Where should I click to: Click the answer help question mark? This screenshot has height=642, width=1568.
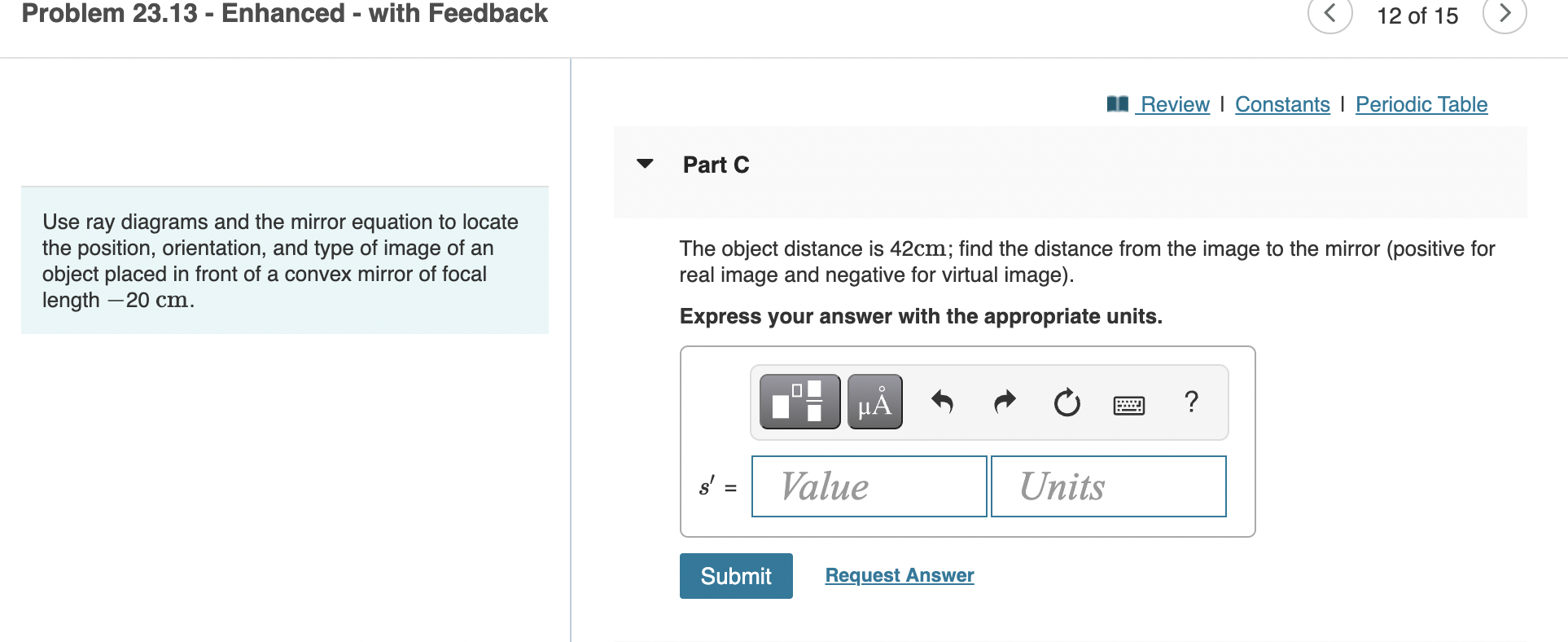coord(1191,401)
